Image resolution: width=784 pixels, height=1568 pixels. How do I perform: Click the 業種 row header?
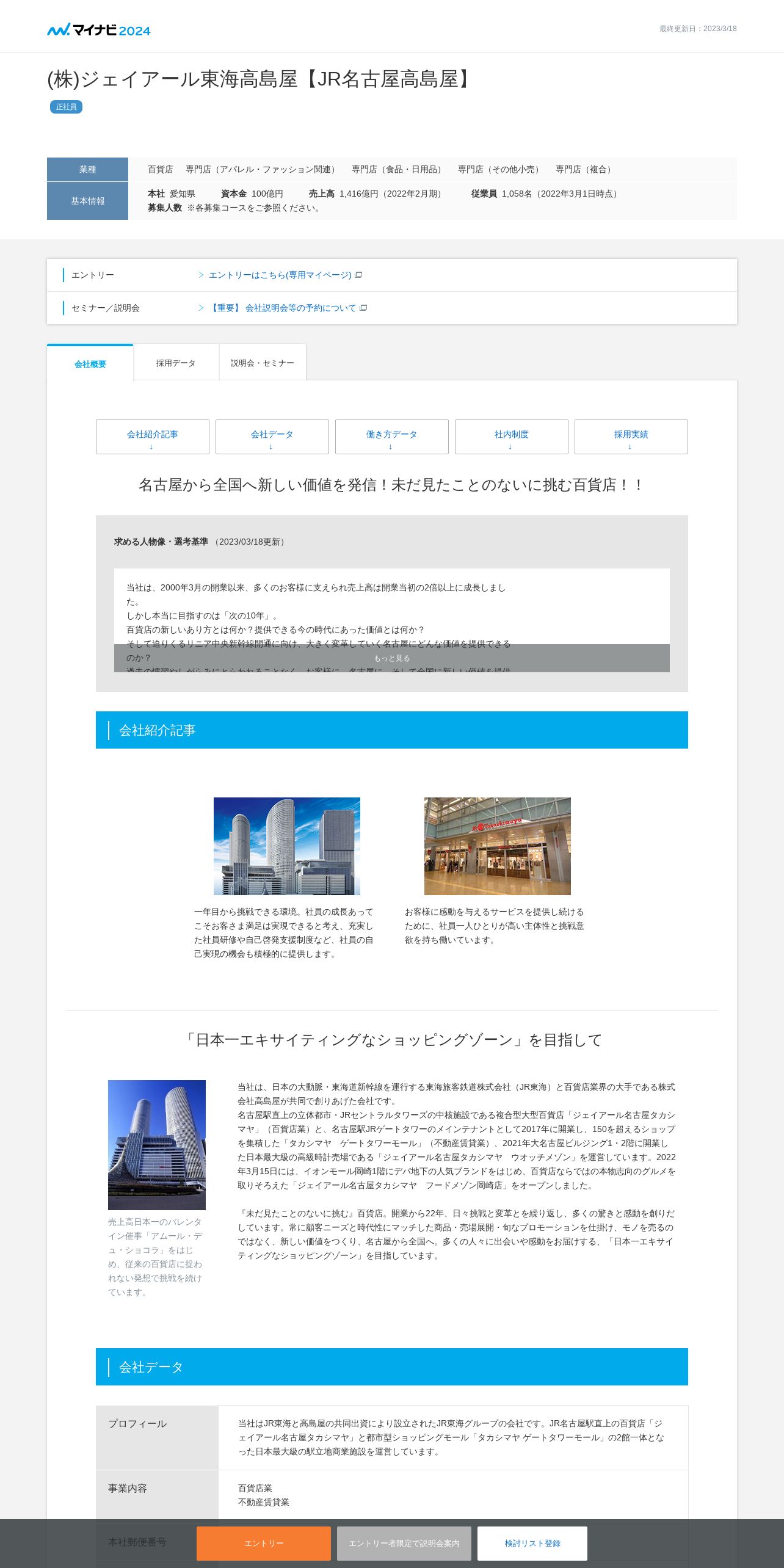click(x=87, y=170)
